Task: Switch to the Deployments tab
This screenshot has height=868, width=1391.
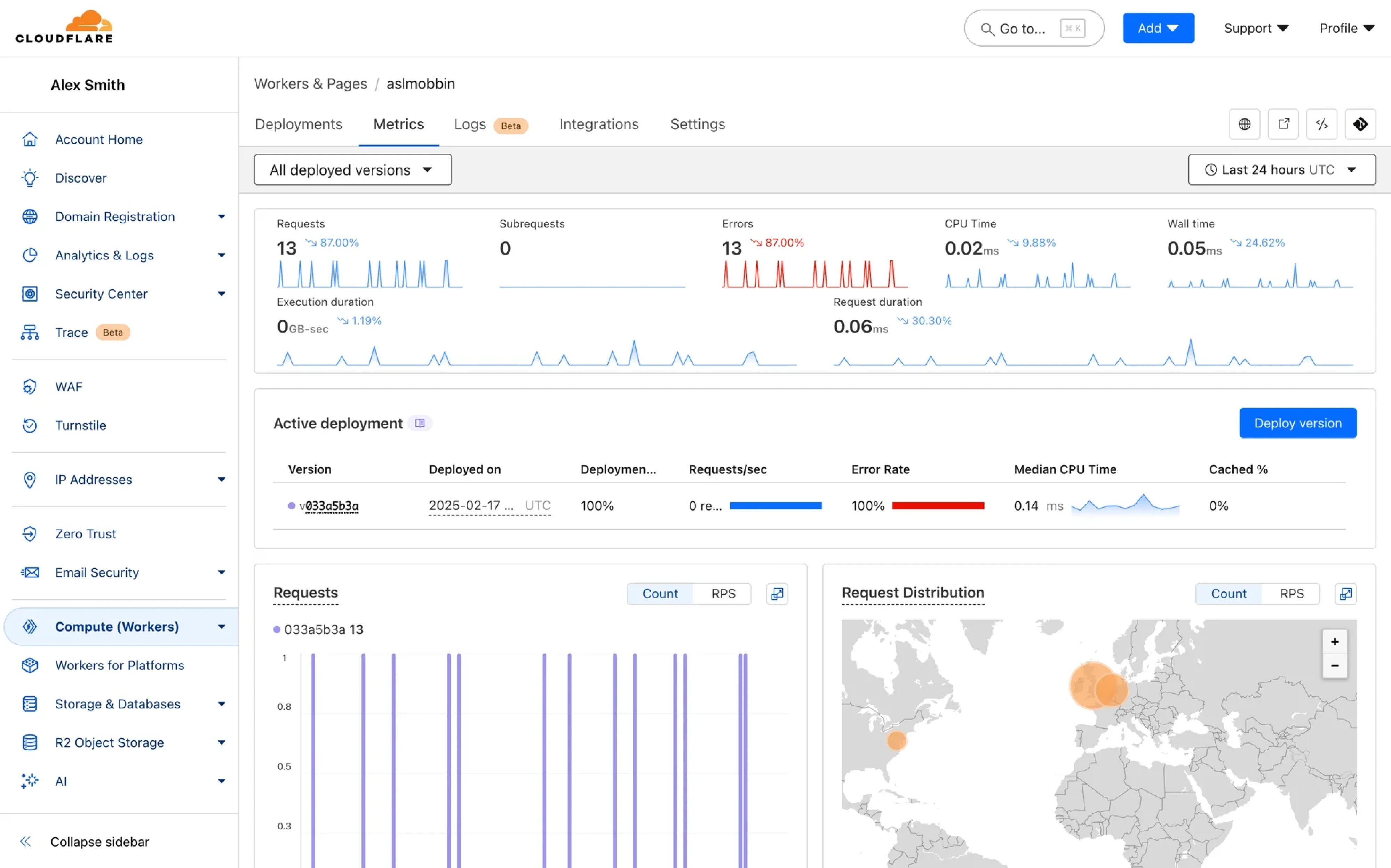Action: click(x=299, y=124)
